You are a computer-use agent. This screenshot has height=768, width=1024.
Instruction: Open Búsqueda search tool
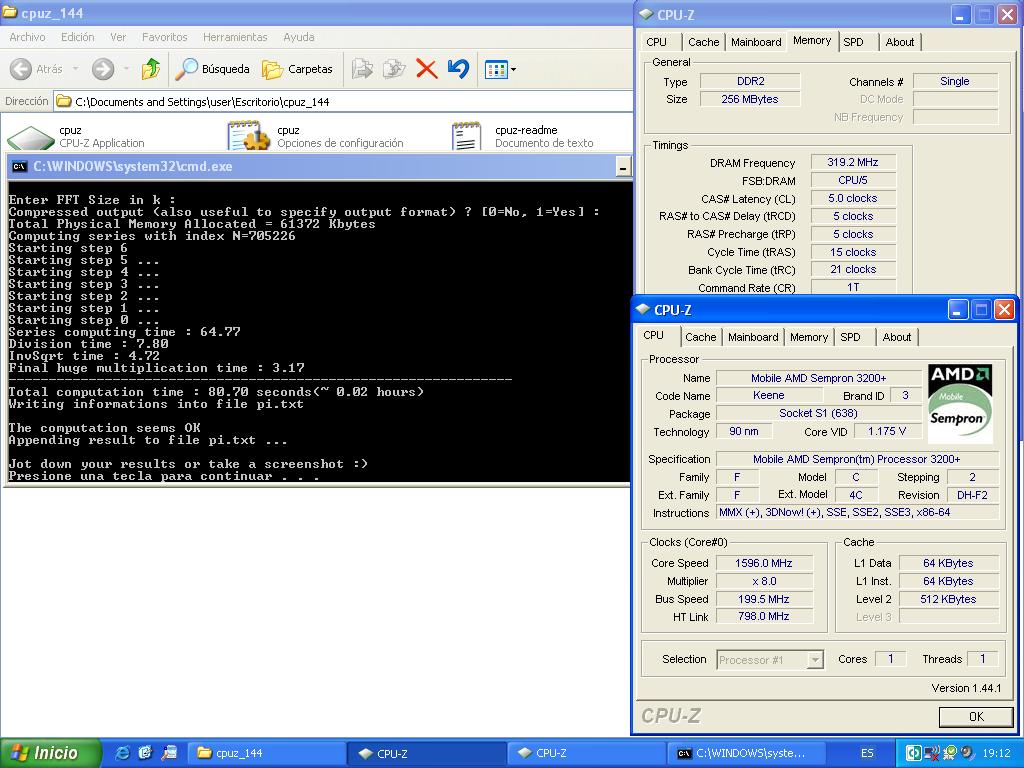point(213,69)
